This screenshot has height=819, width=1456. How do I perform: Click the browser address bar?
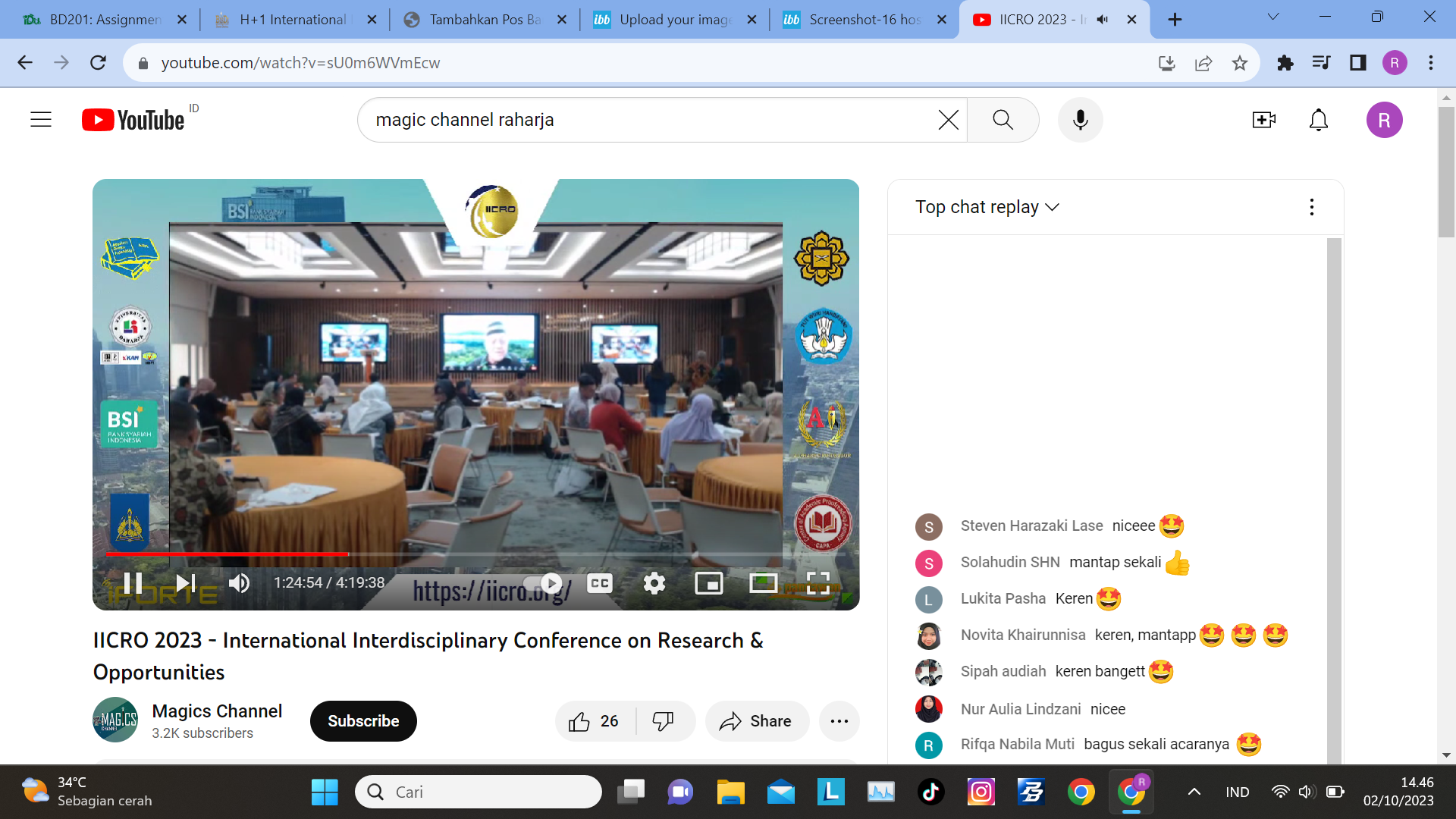click(645, 63)
